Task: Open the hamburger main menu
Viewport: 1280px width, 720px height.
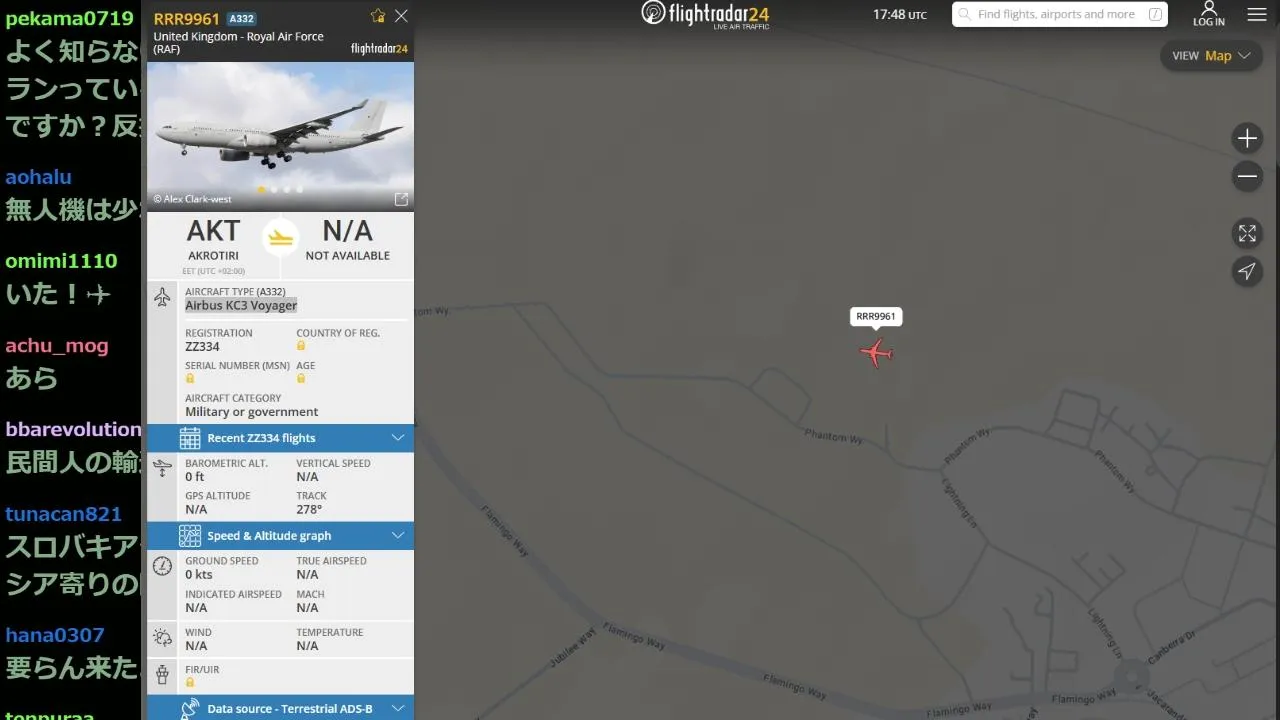Action: 1257,15
